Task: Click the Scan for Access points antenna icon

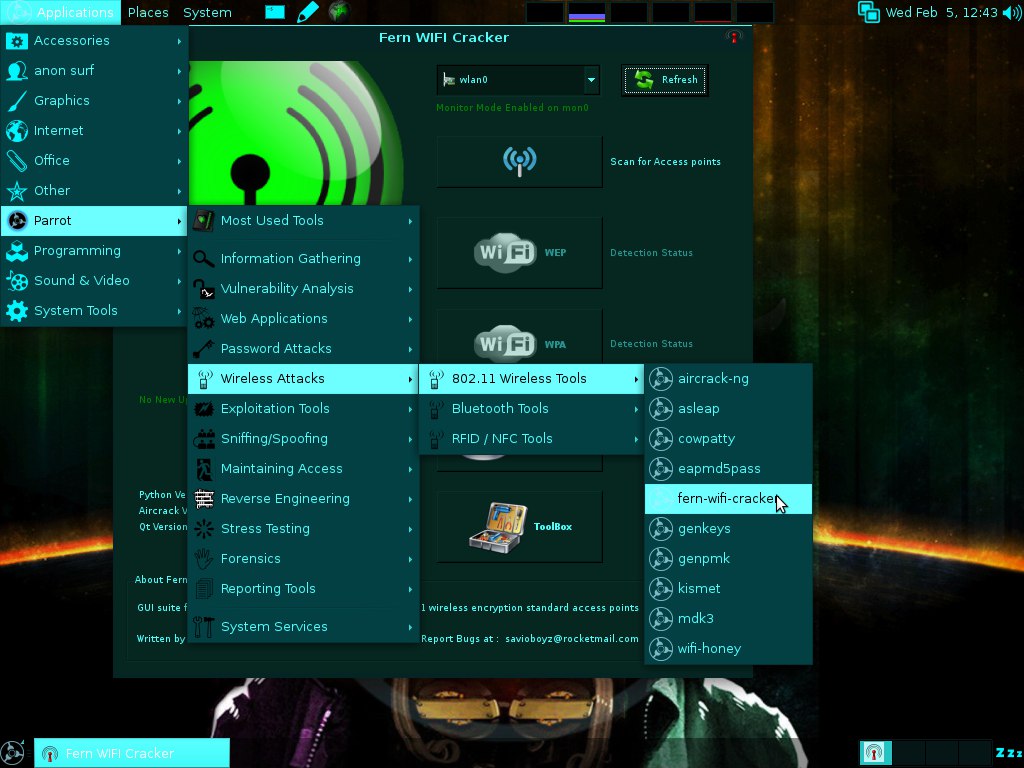Action: point(519,161)
